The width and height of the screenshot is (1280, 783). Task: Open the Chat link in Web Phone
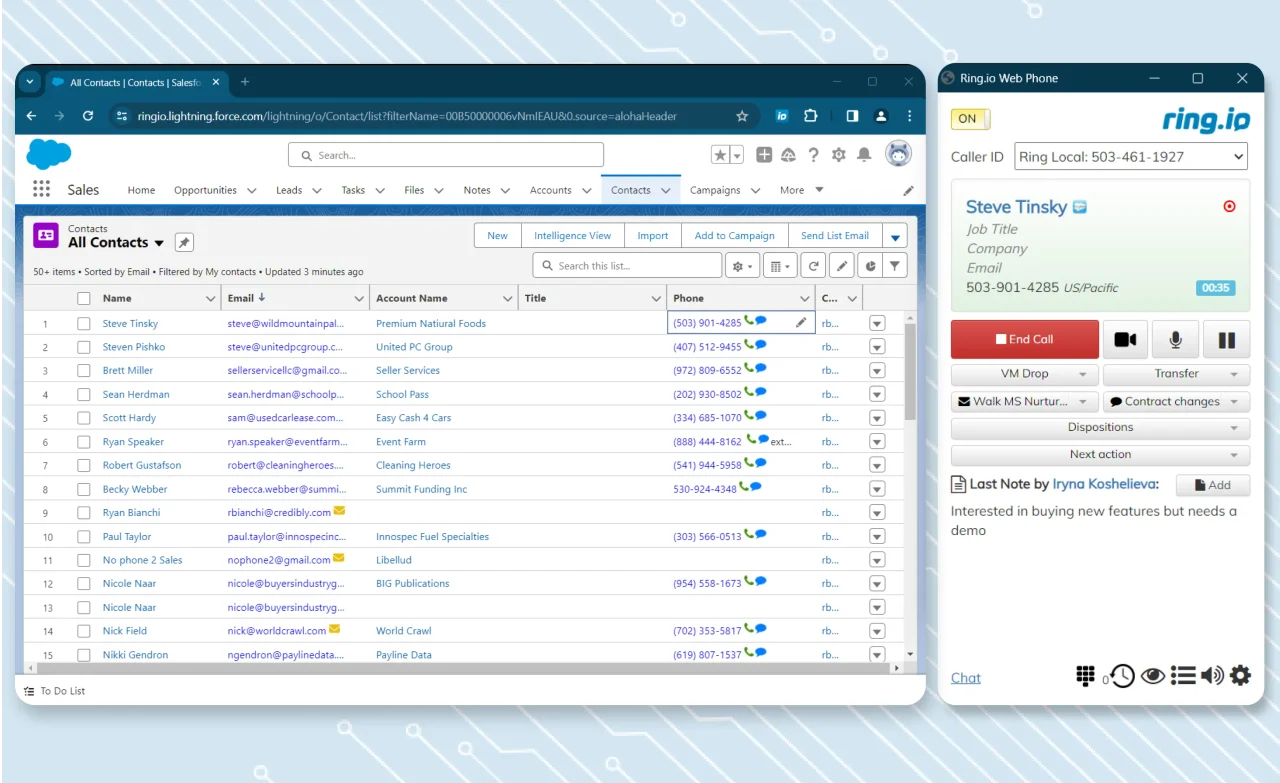pyautogui.click(x=965, y=678)
